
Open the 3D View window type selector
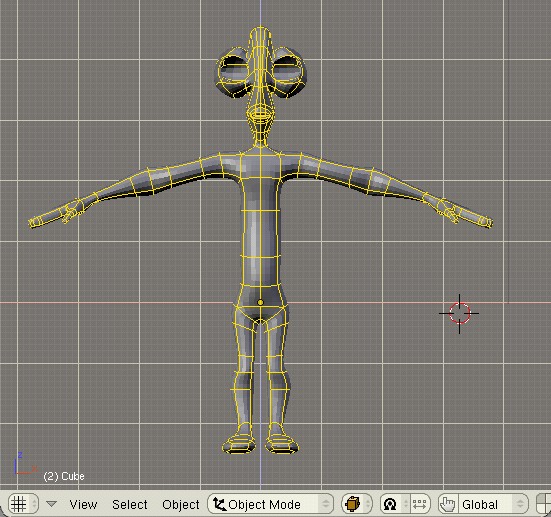(x=23, y=504)
